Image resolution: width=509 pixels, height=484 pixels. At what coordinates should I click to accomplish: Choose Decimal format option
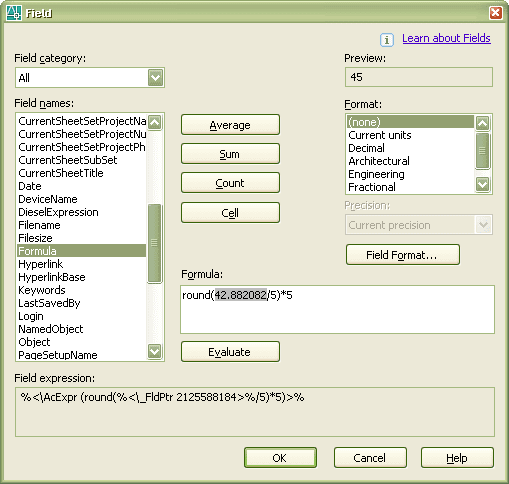click(x=366, y=148)
